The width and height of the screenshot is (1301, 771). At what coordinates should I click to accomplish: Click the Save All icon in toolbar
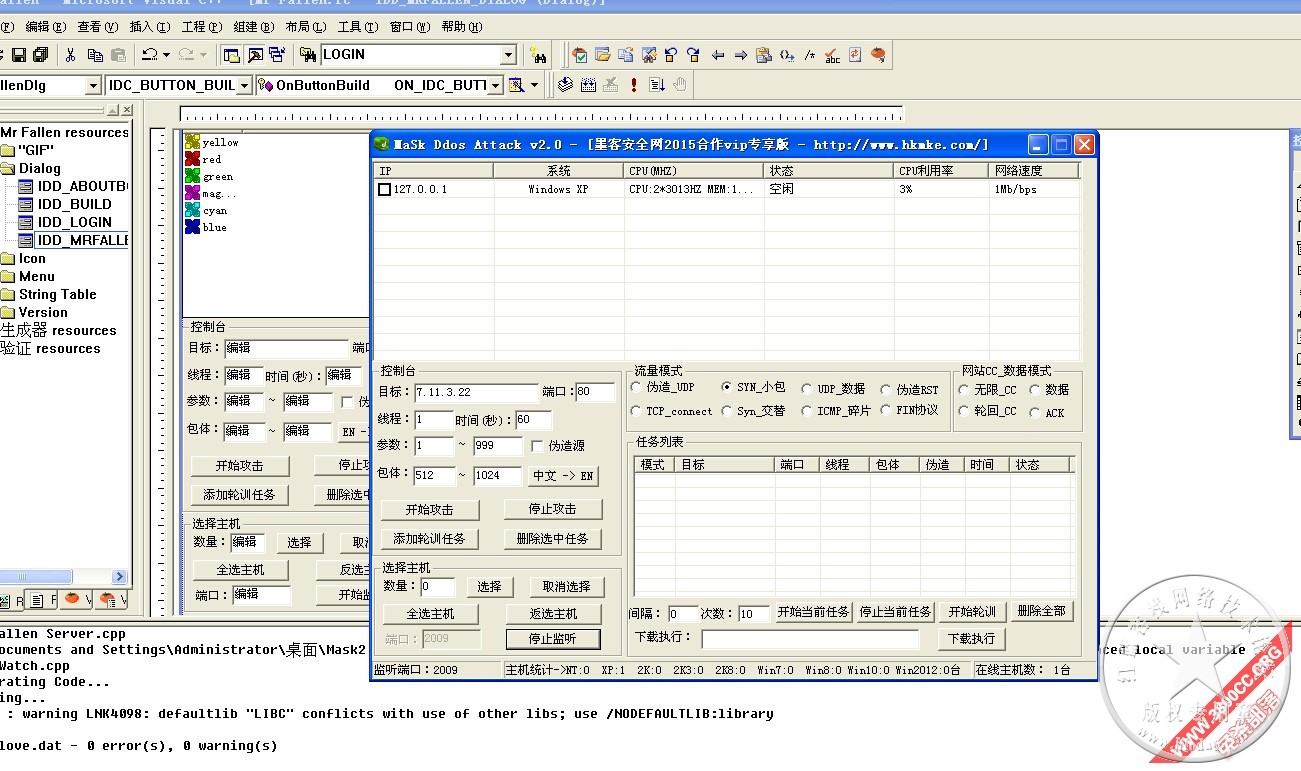pyautogui.click(x=40, y=55)
